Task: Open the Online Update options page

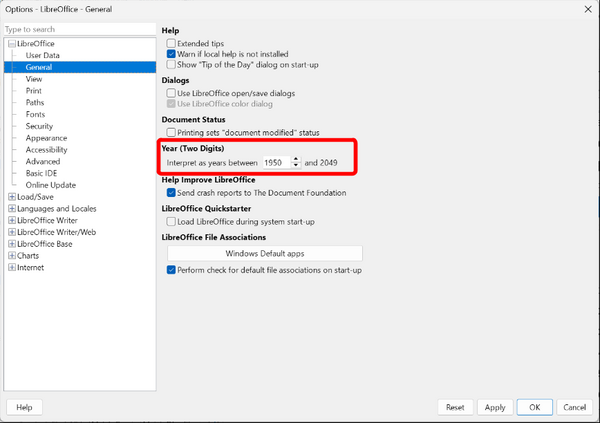Action: 51,185
